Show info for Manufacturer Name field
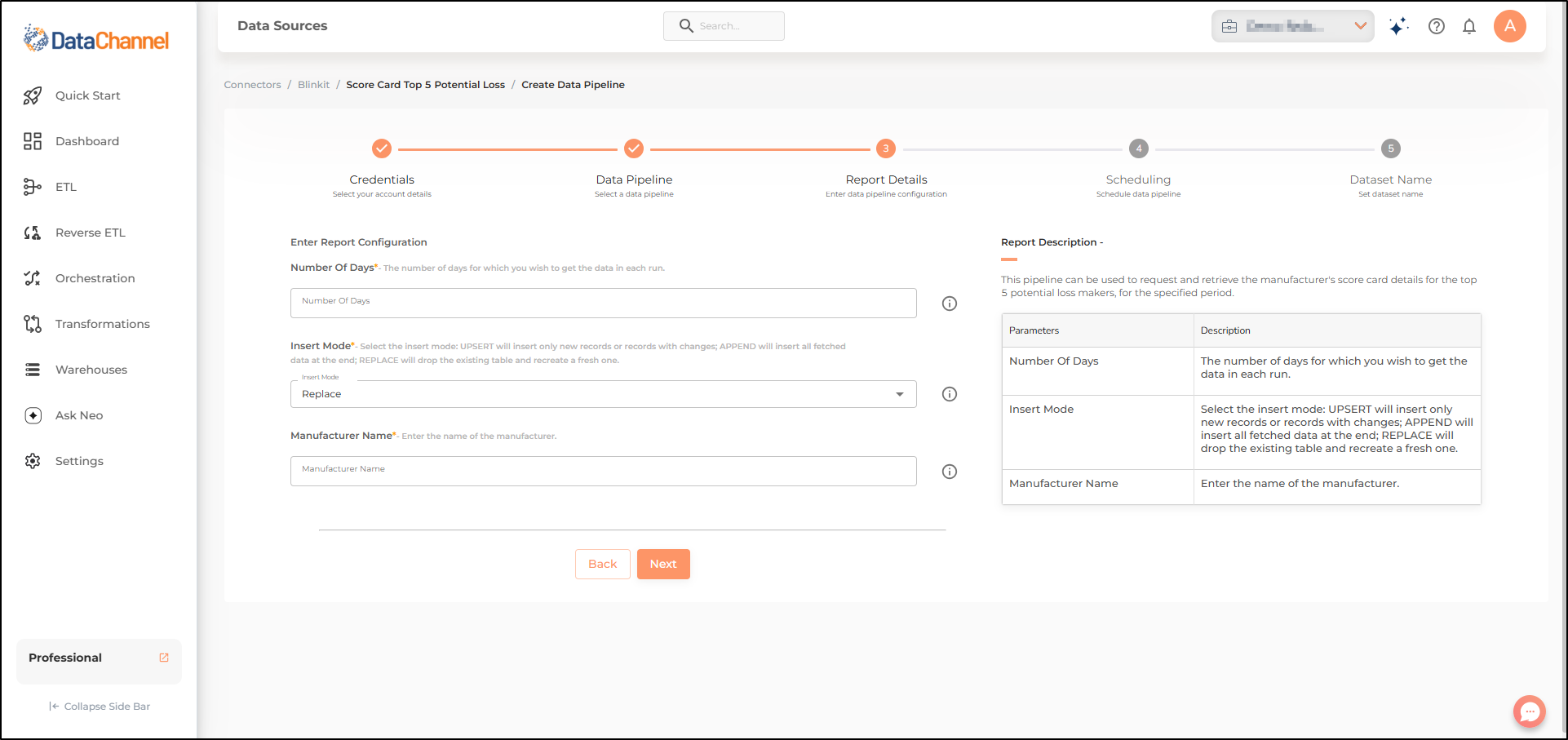1568x740 pixels. [x=950, y=472]
